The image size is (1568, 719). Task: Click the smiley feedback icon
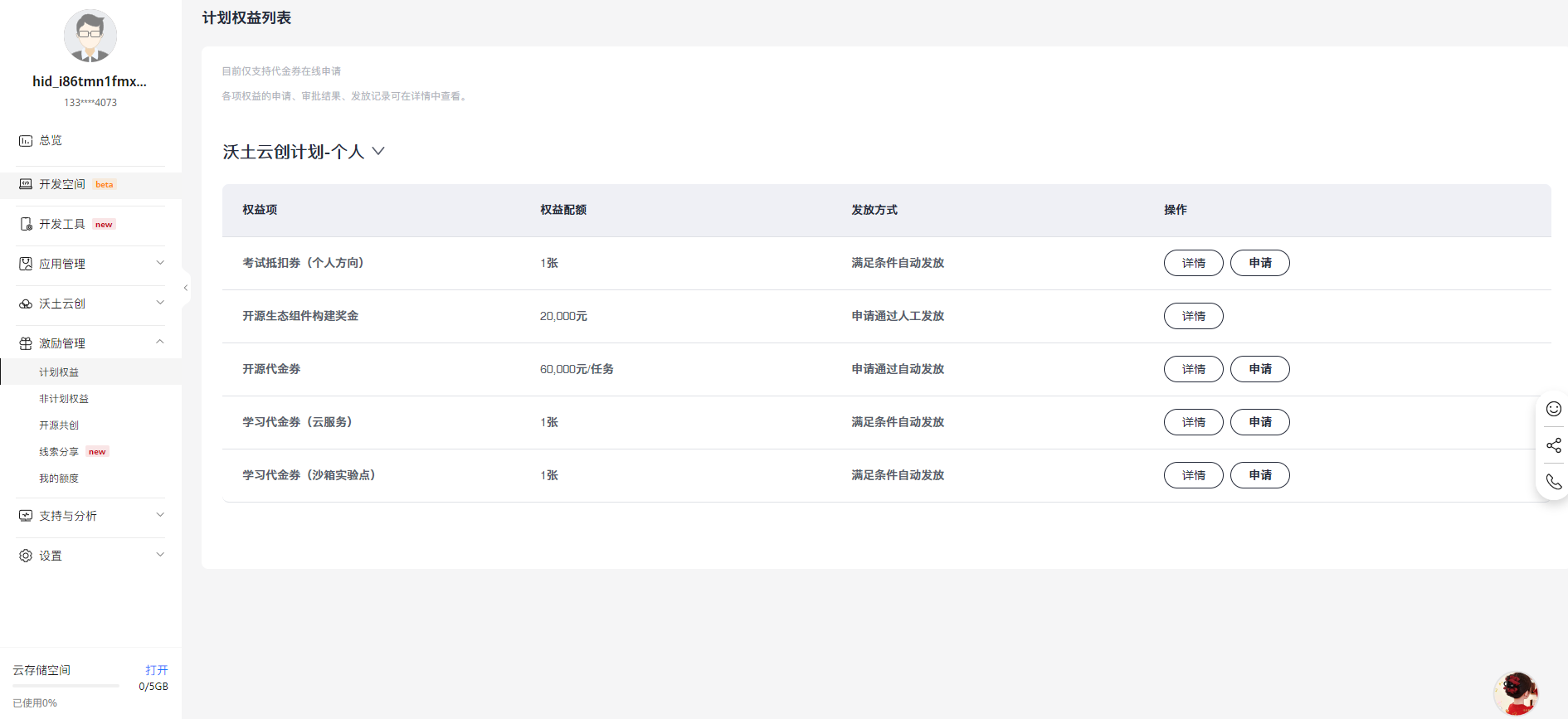1553,409
